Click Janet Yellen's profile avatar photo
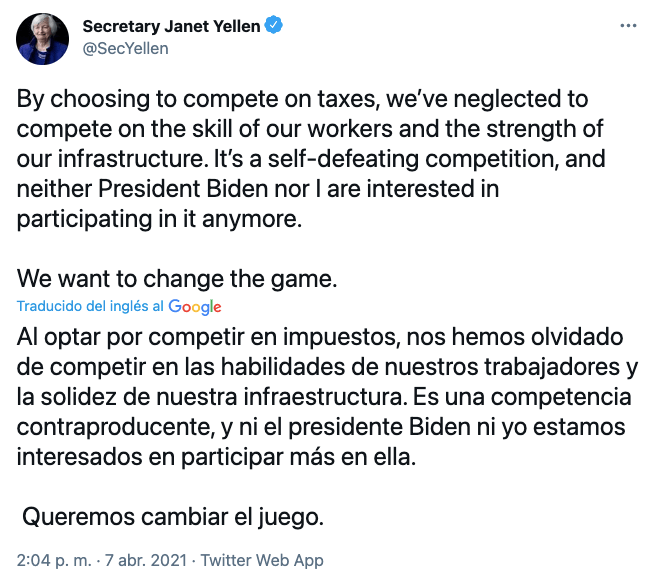The image size is (655, 586). tap(42, 38)
